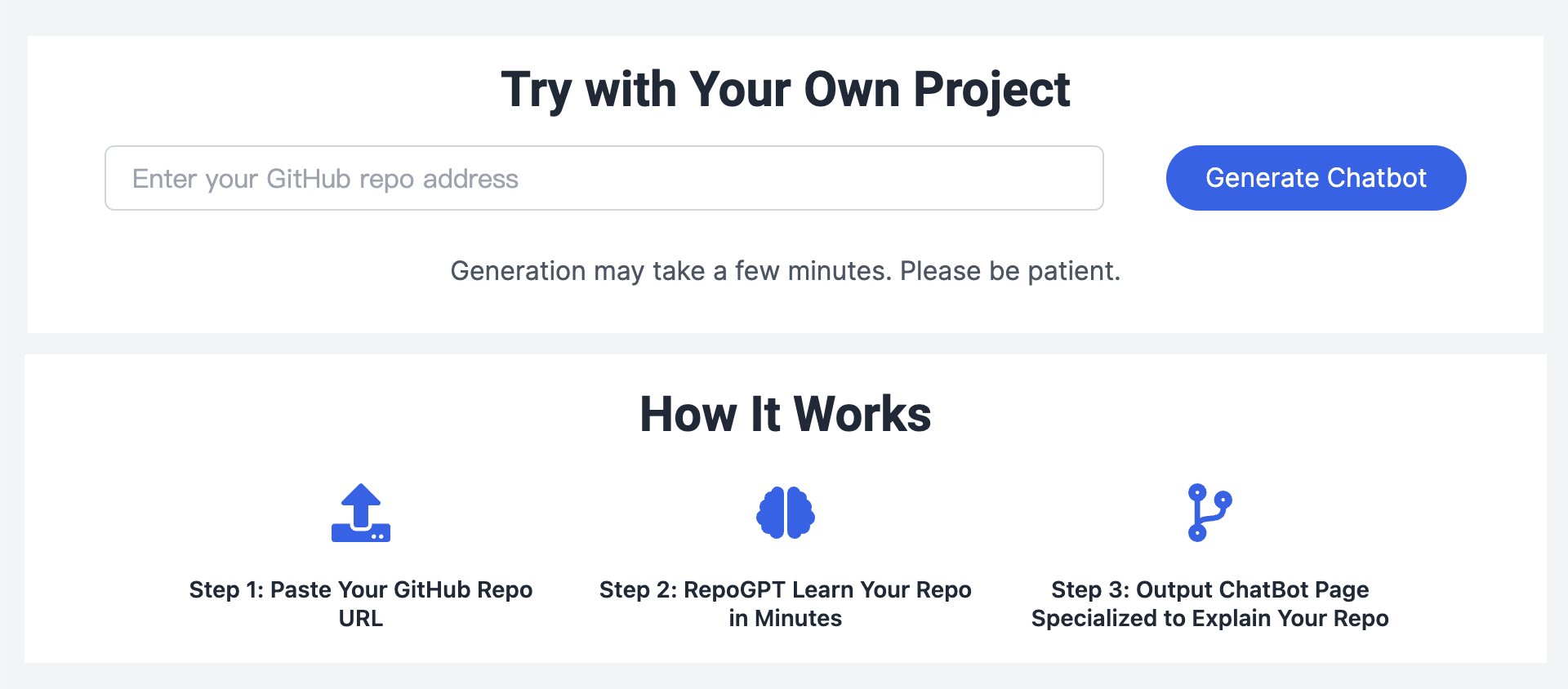
Task: Click the 'Generation may take a few minutes' notice
Action: pyautogui.click(x=785, y=271)
